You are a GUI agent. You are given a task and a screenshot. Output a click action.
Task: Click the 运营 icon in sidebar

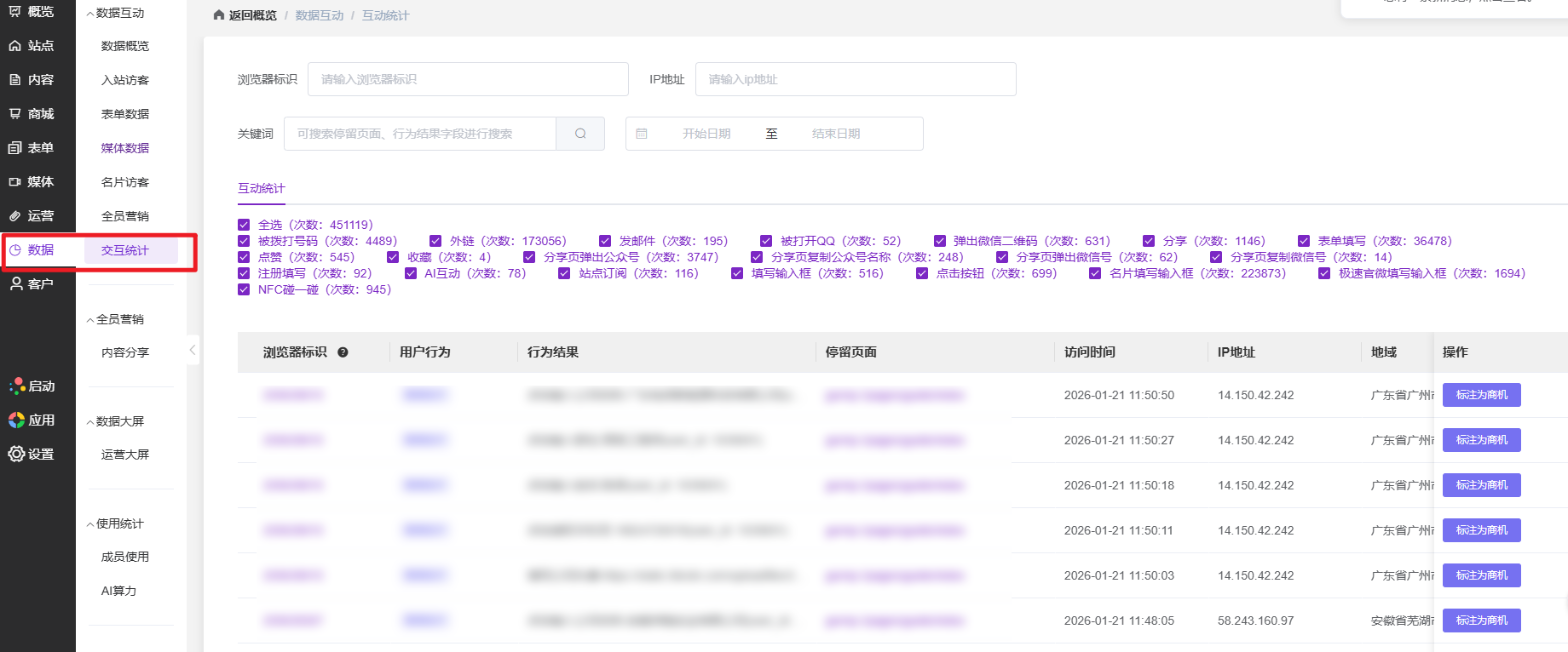(x=15, y=216)
